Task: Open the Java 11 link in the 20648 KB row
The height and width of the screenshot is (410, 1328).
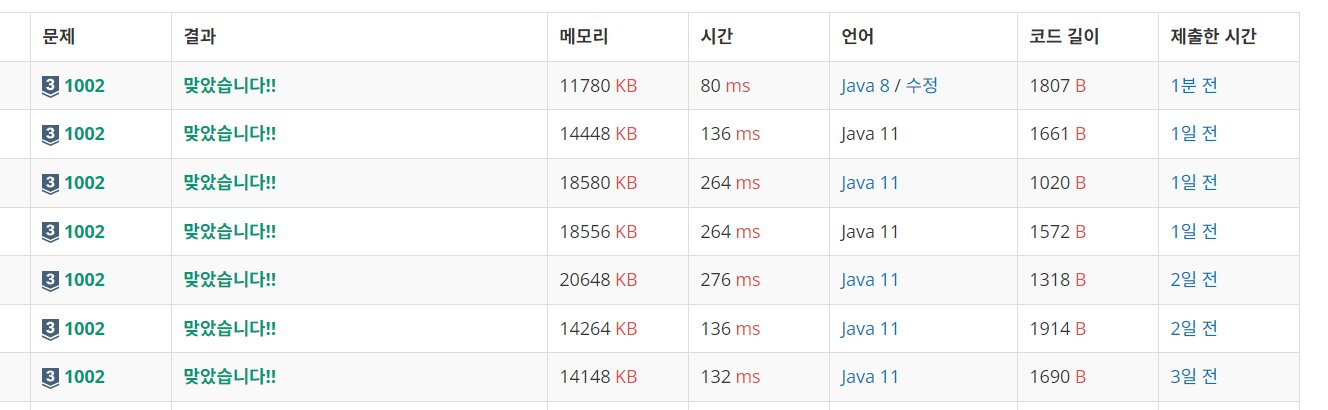Action: coord(870,280)
